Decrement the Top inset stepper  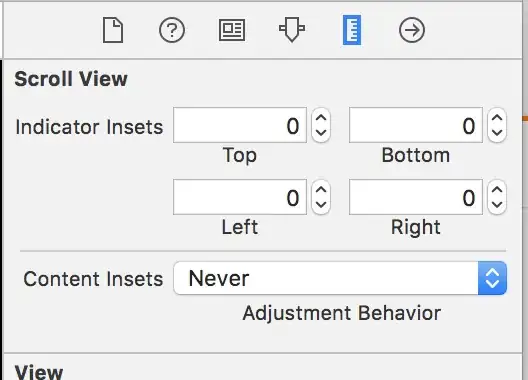321,133
